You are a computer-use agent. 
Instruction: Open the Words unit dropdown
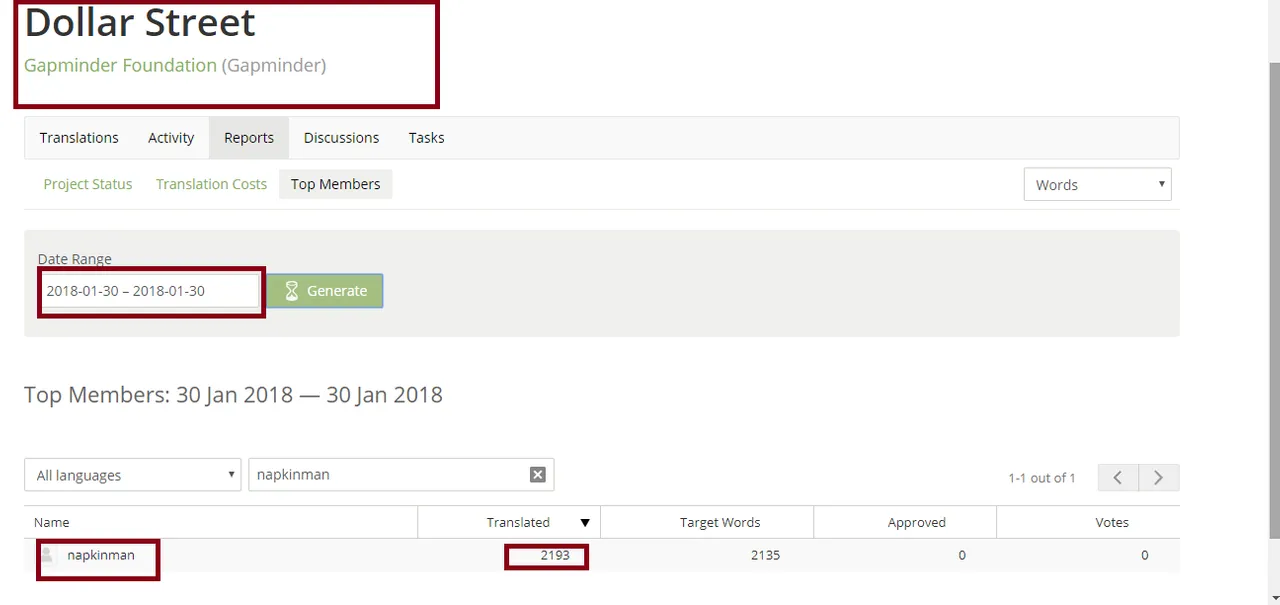[1097, 184]
